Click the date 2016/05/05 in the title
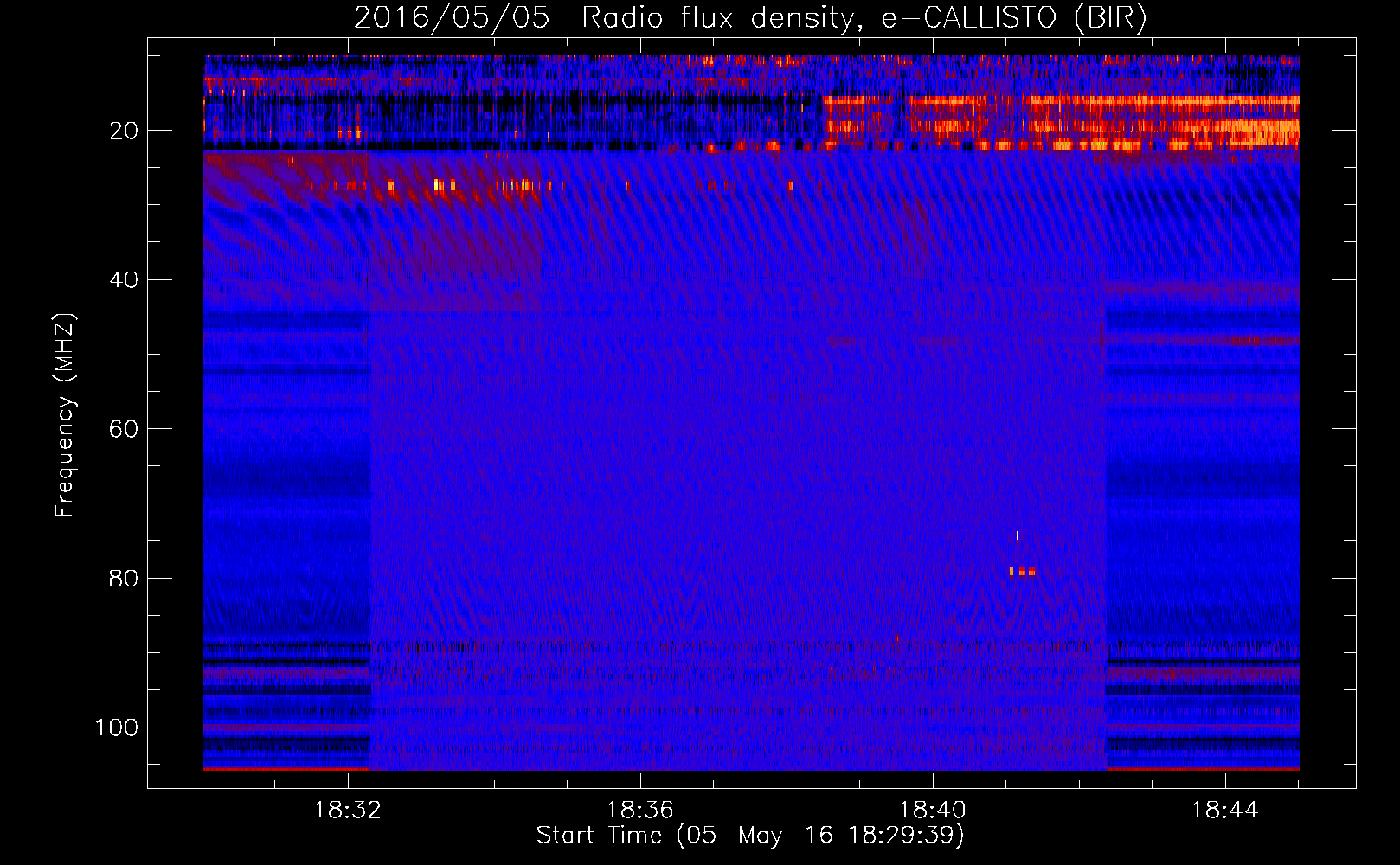The height and width of the screenshot is (865, 1400). coord(452,18)
